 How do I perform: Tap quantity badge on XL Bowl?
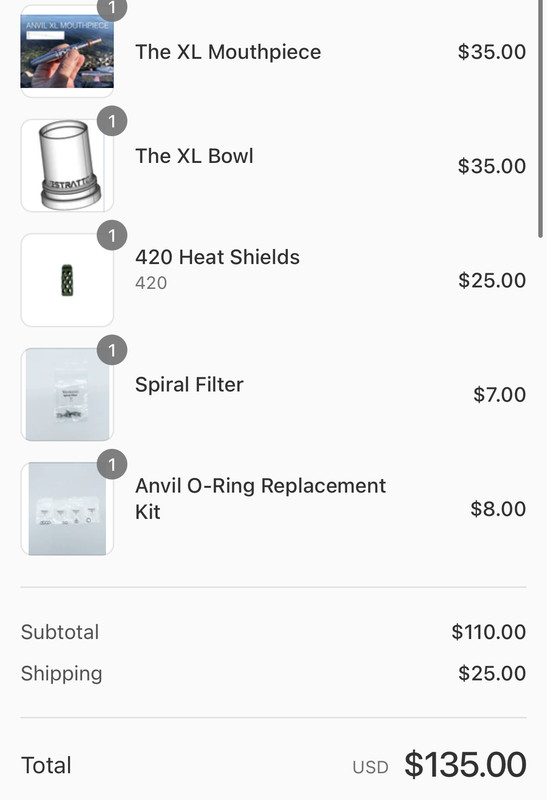click(x=112, y=121)
